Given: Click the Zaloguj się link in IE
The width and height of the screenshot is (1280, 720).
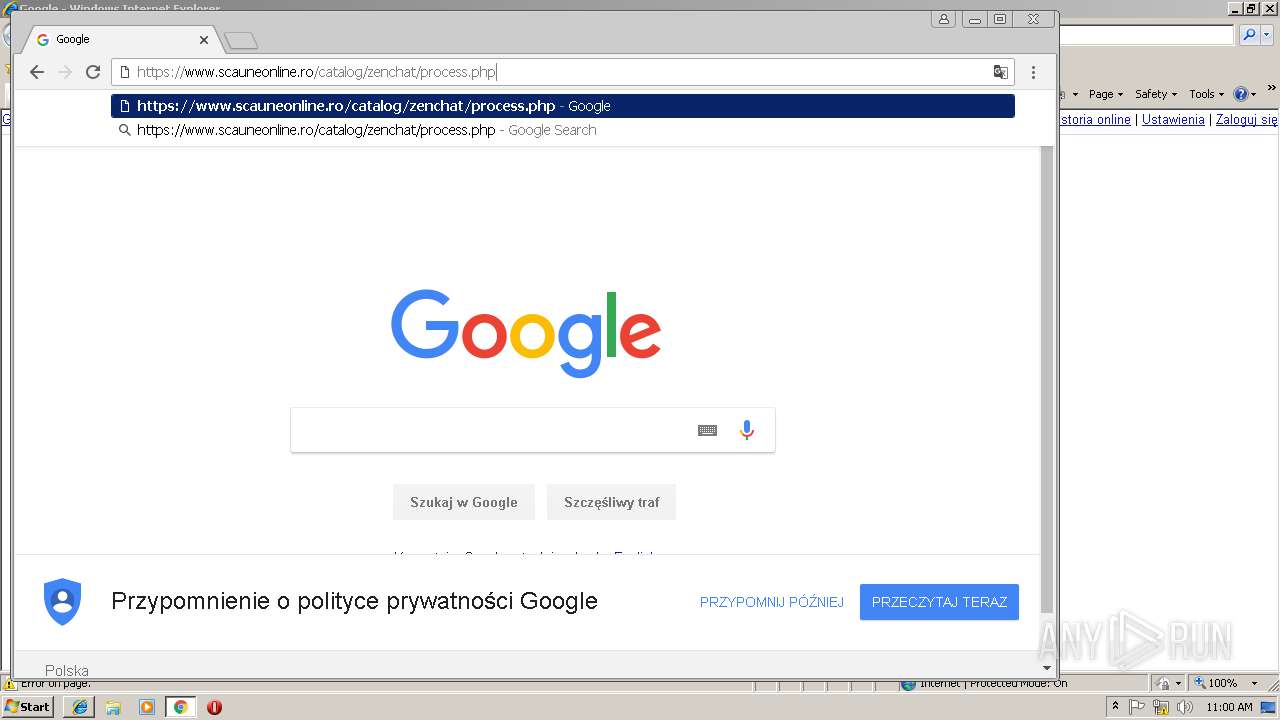Looking at the screenshot, I should click(1247, 119).
